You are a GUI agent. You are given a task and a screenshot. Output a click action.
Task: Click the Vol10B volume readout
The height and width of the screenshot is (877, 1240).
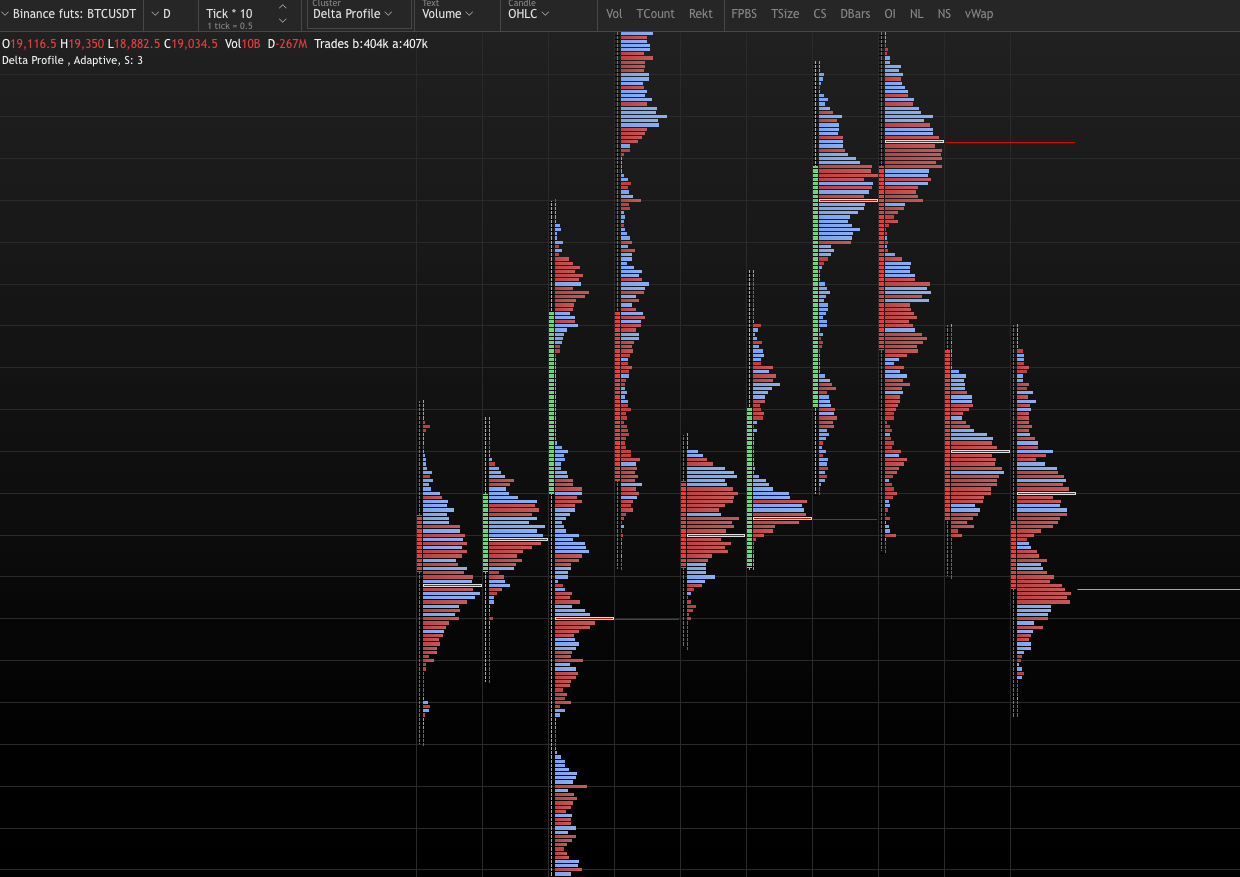(243, 44)
